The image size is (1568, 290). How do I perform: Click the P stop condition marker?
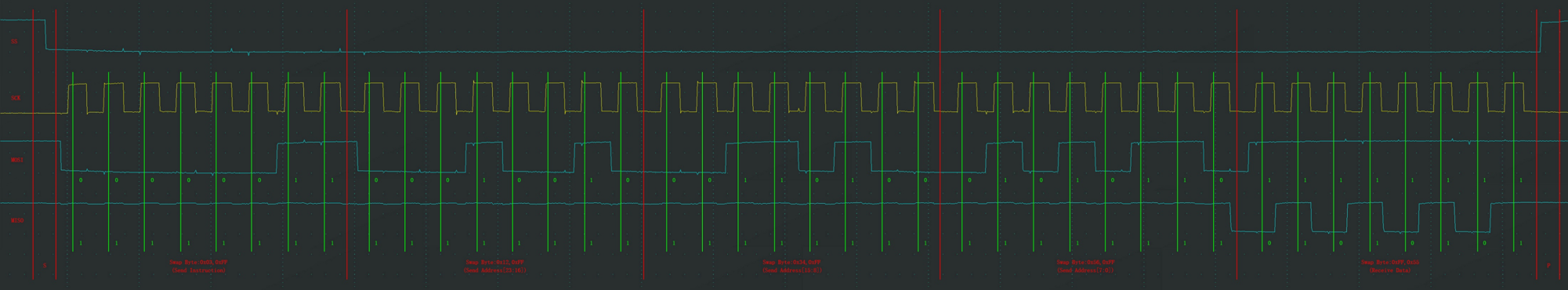(x=1548, y=266)
